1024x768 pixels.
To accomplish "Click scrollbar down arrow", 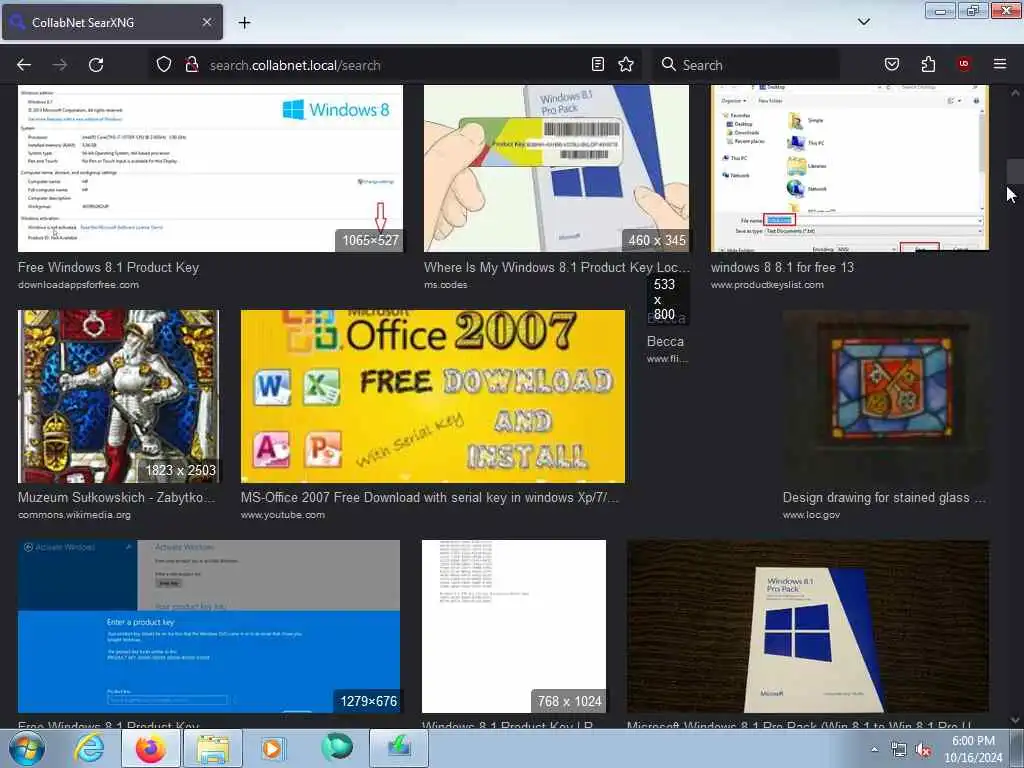I will tap(1015, 720).
